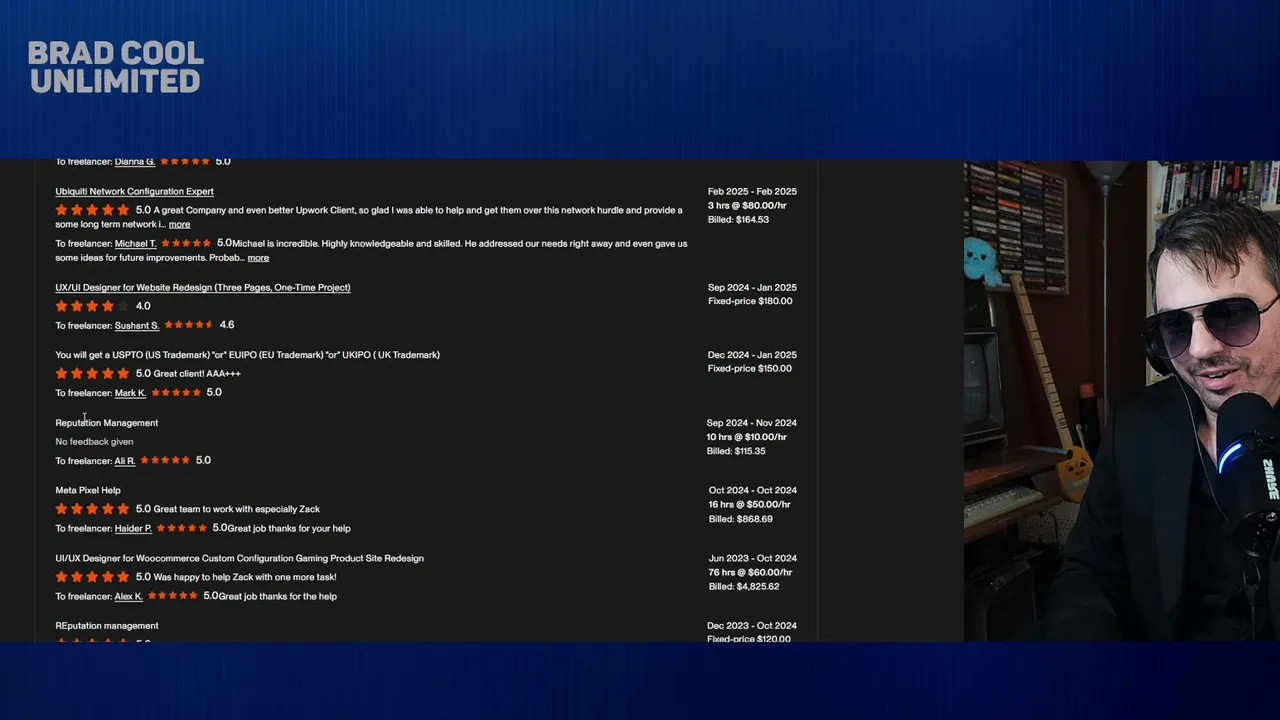Screen dimensions: 1280x720
Task: Select the "Dec 2024 - Jan 2025" date range
Action: [752, 355]
